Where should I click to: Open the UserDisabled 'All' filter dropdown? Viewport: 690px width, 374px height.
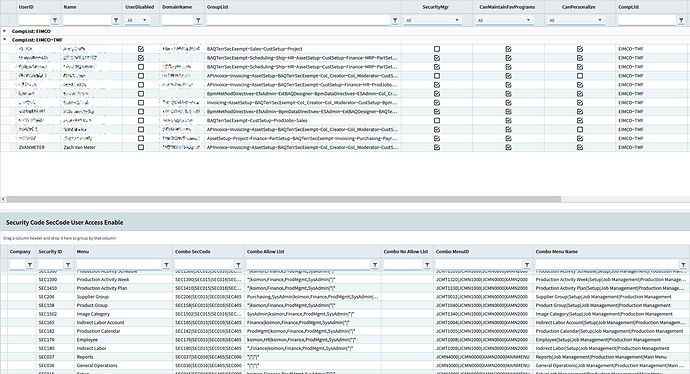(x=137, y=20)
